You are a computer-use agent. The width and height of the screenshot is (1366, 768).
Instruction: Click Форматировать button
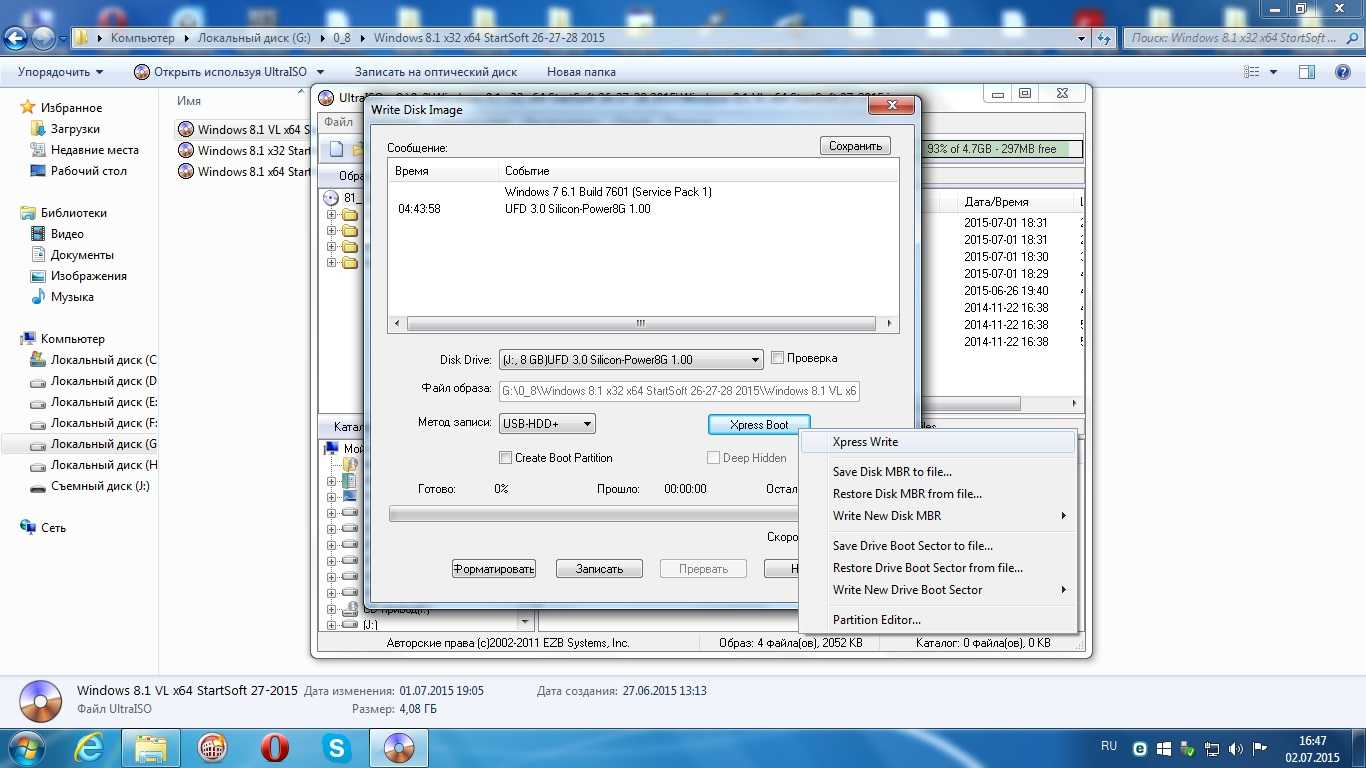tap(494, 569)
